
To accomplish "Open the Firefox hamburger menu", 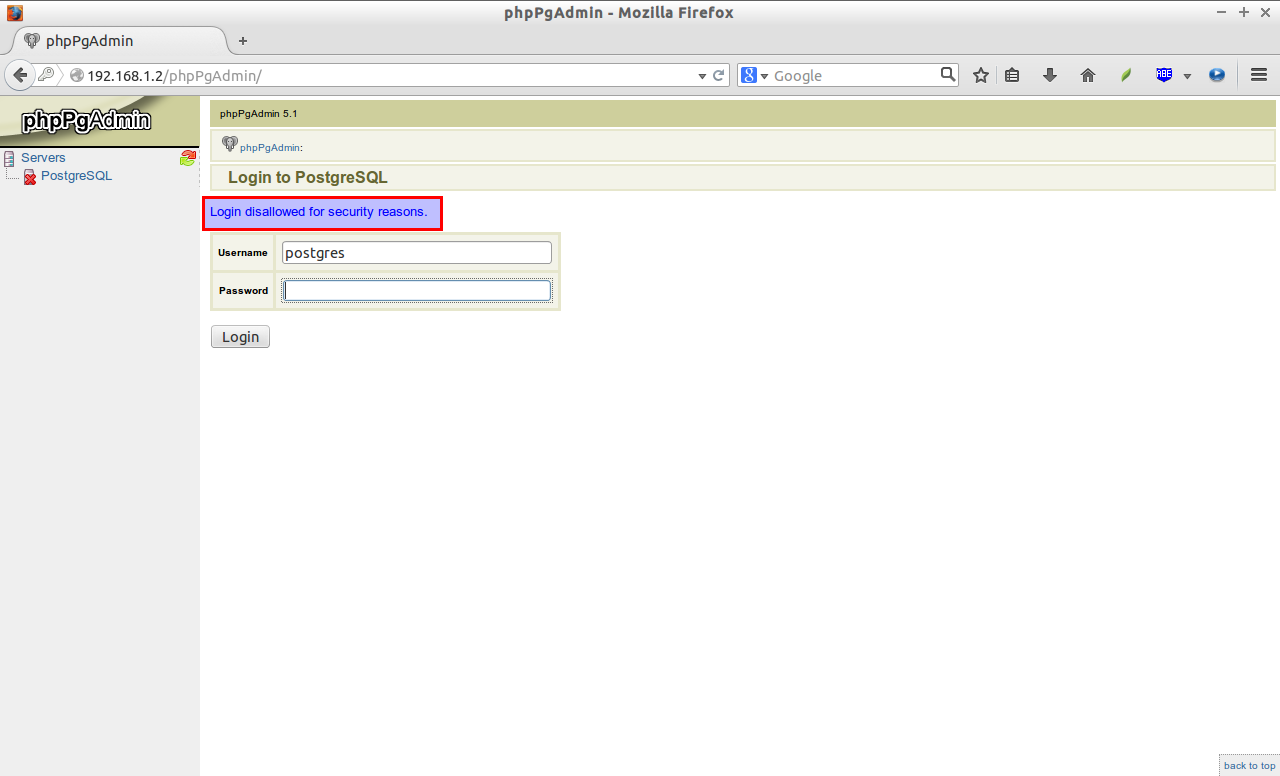I will coord(1259,75).
